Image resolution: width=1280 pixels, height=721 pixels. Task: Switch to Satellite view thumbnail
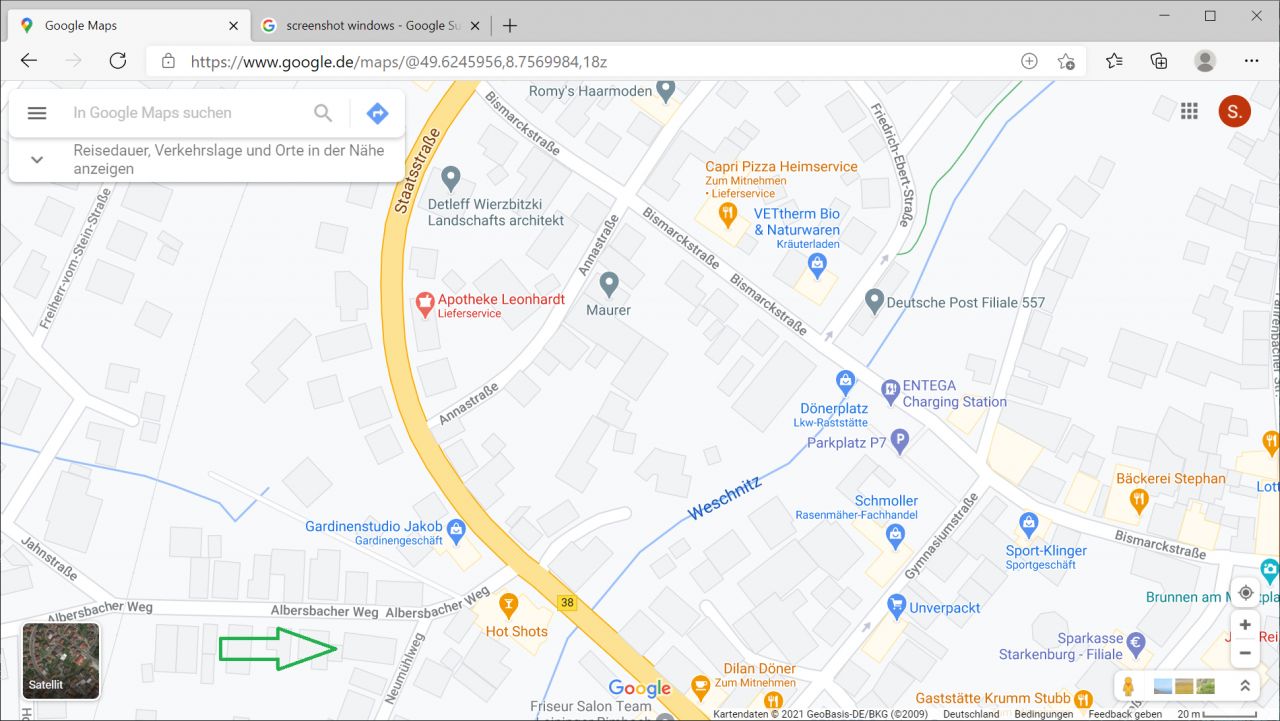tap(61, 661)
